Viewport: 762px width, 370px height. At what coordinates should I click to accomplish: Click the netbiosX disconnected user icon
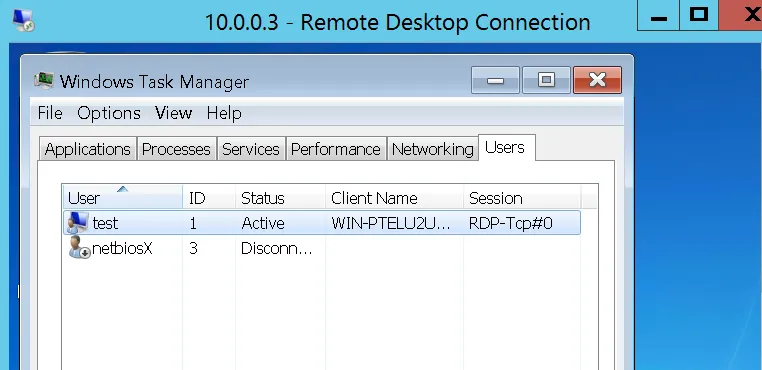pos(79,248)
